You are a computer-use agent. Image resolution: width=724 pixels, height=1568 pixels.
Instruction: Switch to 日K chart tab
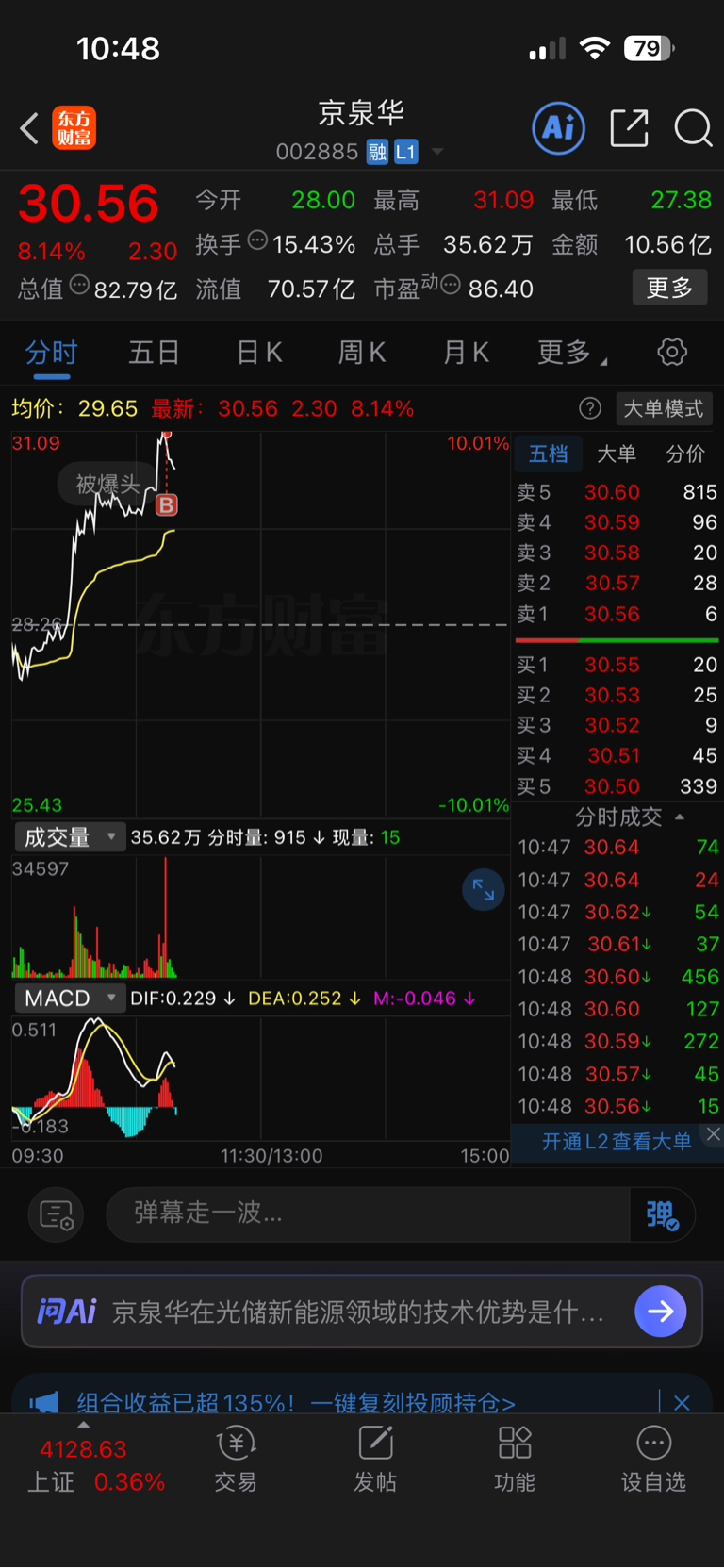tap(259, 353)
